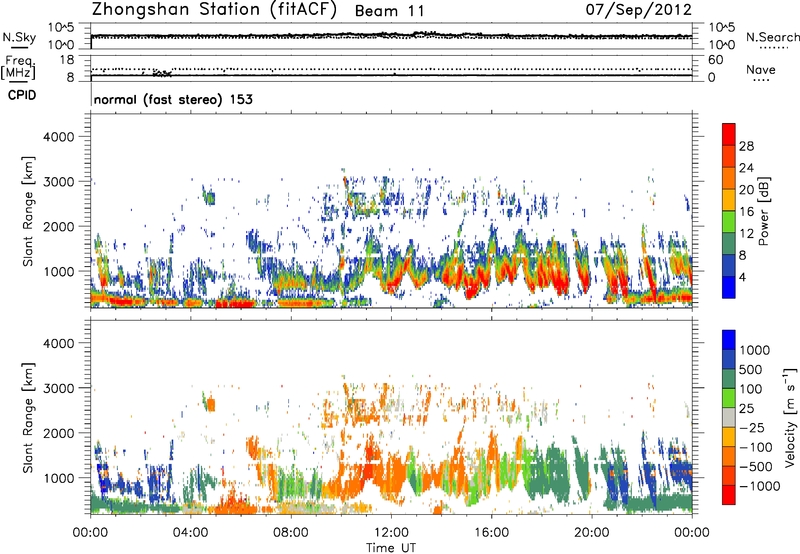This screenshot has height=554, width=800.
Task: Click the '-500' label on the Velocity scale
Action: point(756,467)
